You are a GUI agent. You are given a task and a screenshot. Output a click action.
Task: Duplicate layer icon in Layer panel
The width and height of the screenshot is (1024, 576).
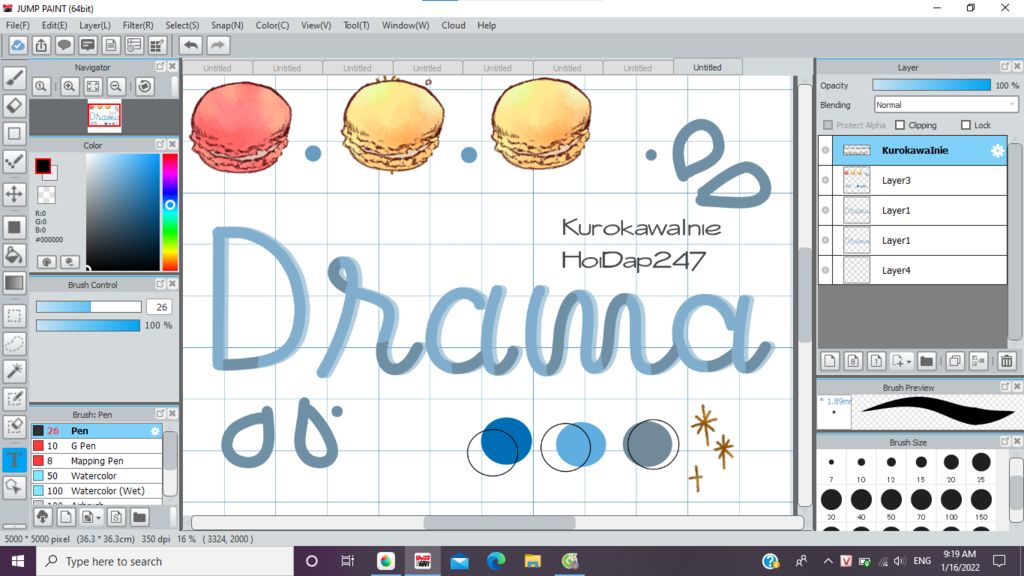click(x=954, y=360)
